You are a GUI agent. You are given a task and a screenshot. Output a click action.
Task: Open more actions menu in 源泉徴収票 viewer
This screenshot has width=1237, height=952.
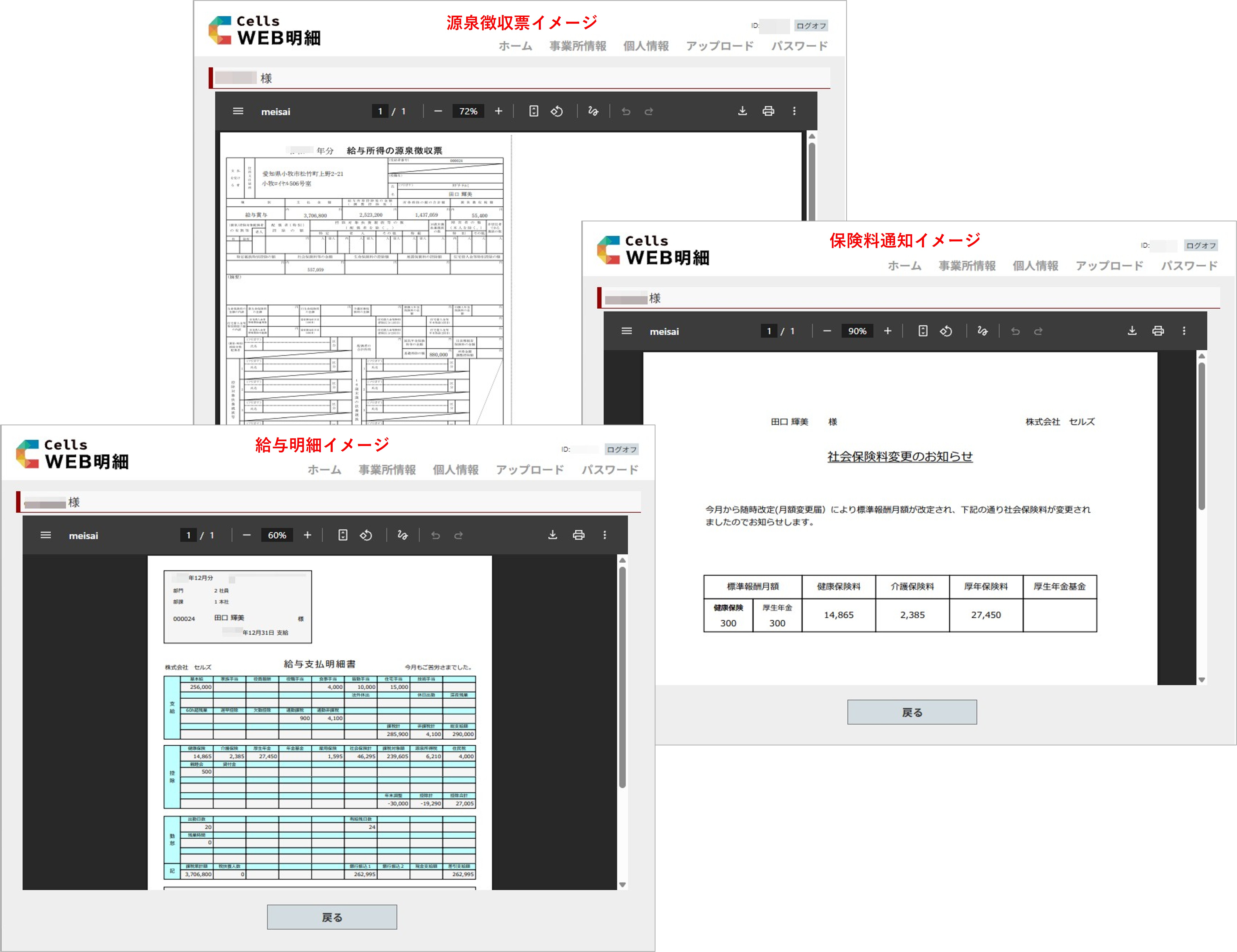point(794,111)
